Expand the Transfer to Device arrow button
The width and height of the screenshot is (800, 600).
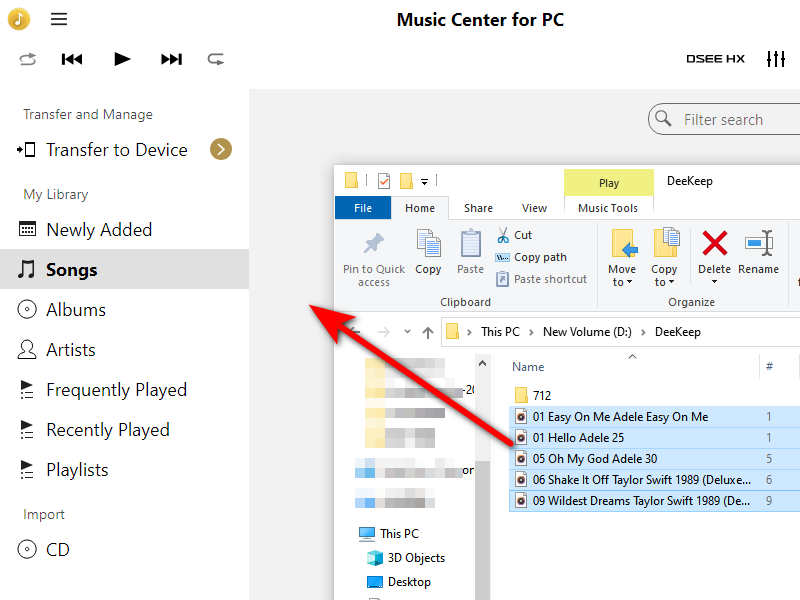click(221, 149)
